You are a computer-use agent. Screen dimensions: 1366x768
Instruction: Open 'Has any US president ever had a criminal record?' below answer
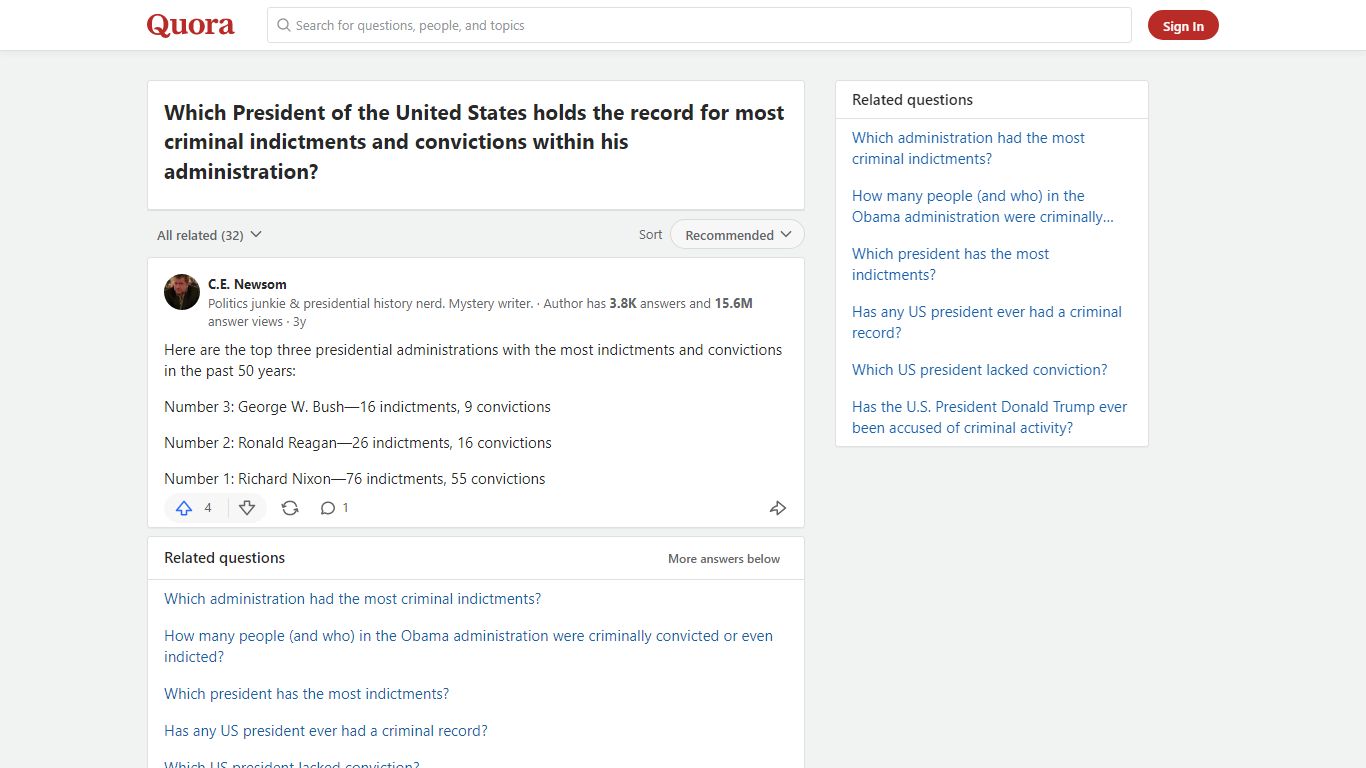(x=326, y=731)
